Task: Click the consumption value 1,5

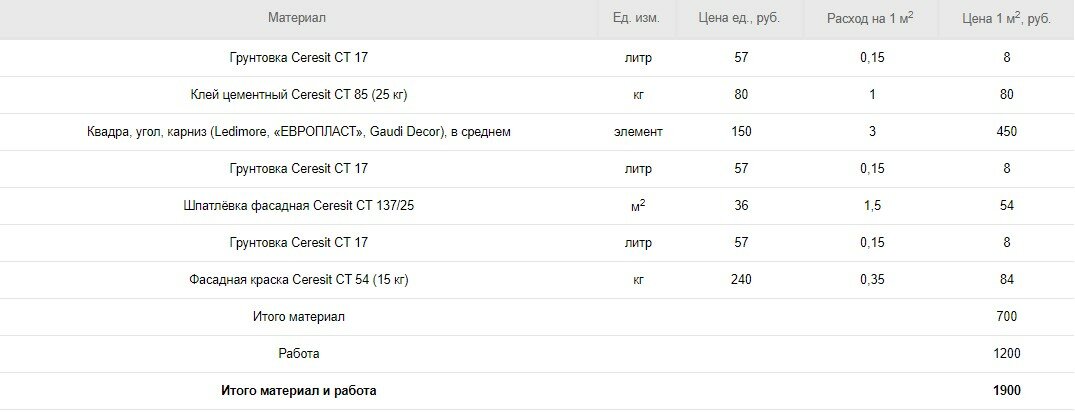Action: pyautogui.click(x=872, y=206)
